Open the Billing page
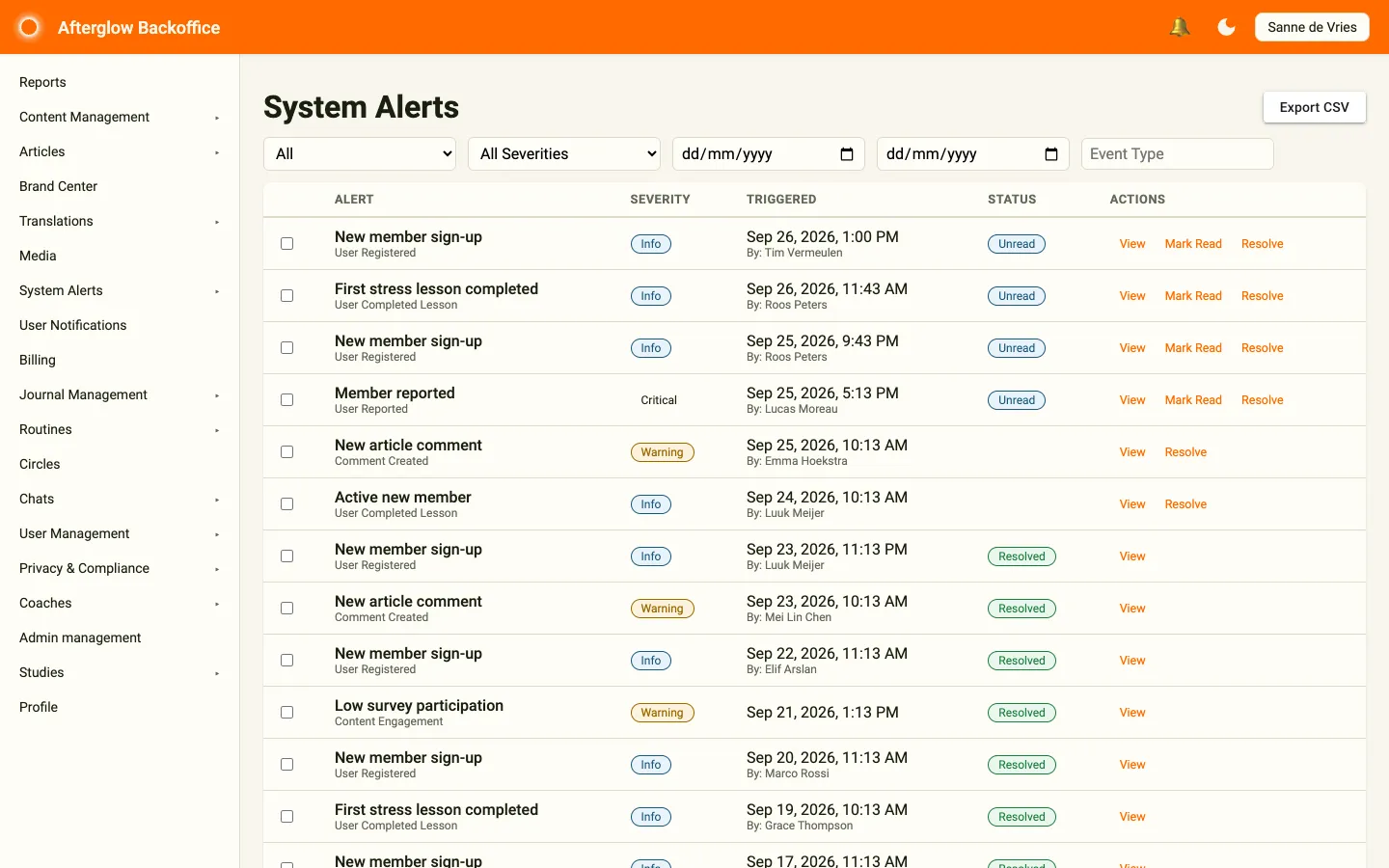 [38, 361]
